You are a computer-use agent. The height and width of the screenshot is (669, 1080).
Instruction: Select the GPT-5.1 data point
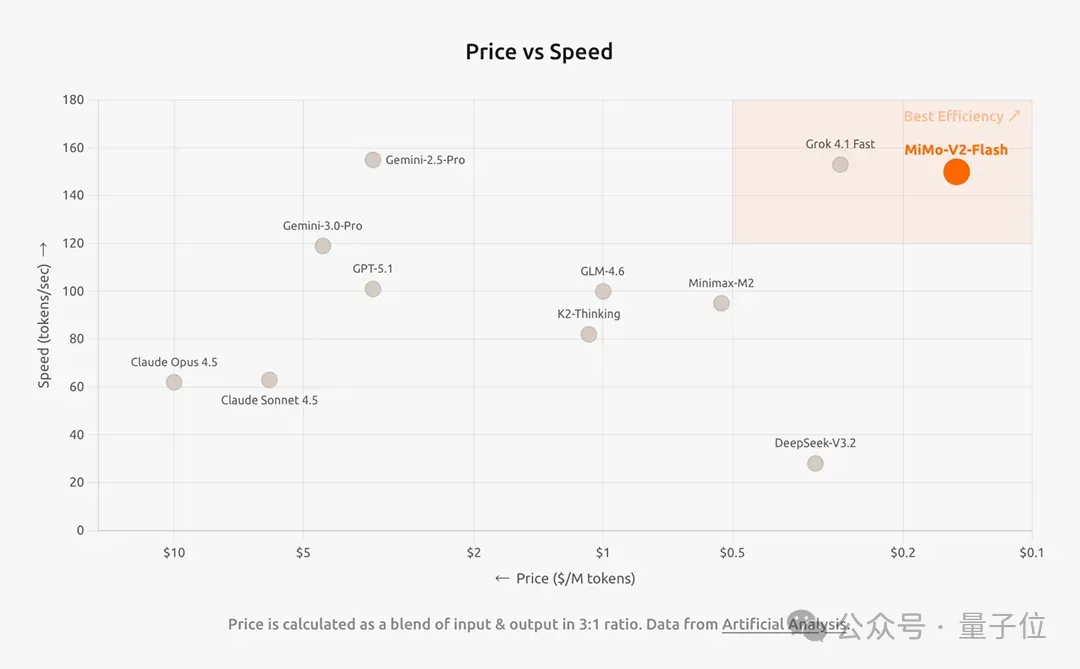(x=373, y=289)
